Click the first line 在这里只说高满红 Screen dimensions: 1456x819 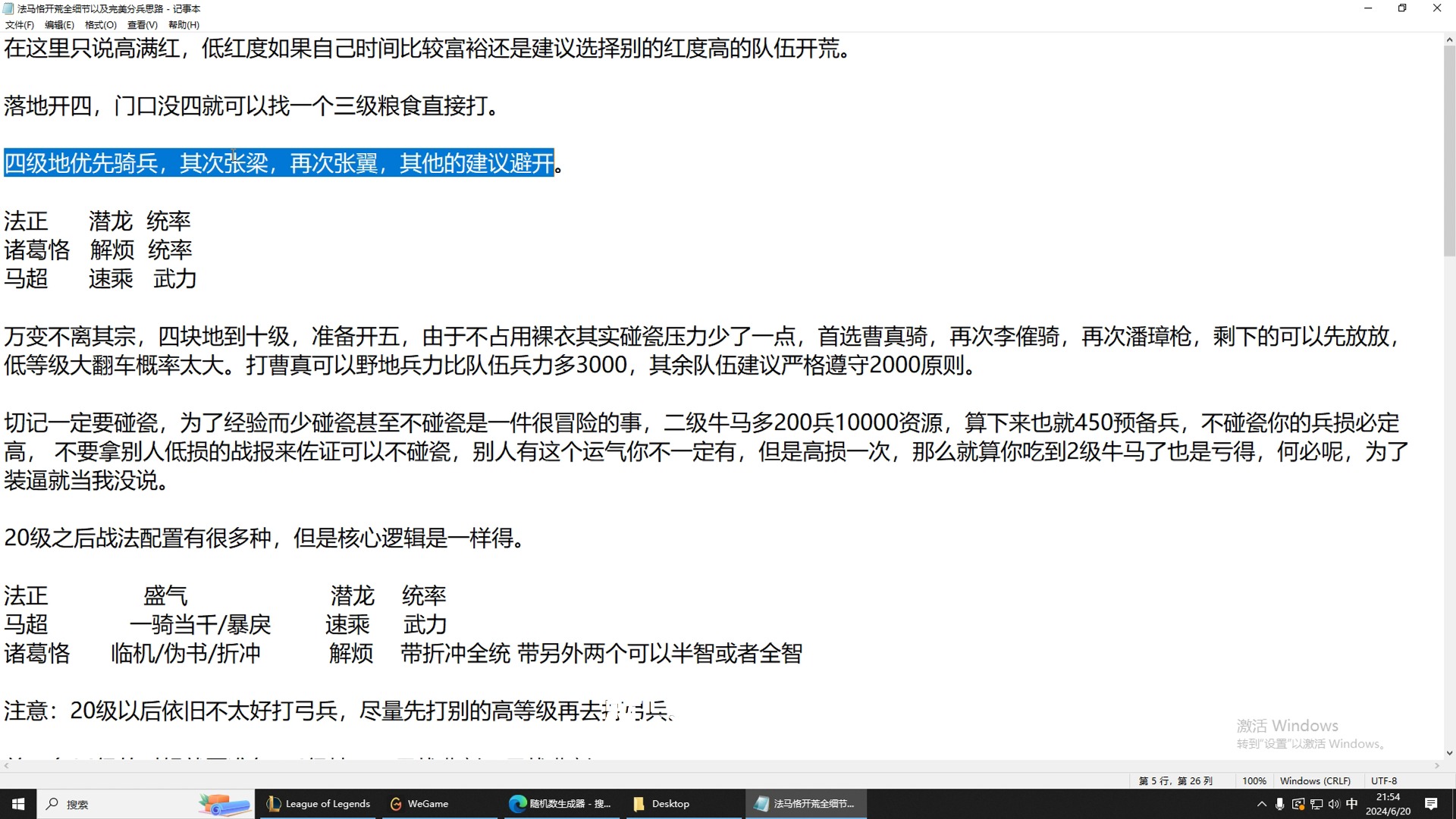click(428, 49)
